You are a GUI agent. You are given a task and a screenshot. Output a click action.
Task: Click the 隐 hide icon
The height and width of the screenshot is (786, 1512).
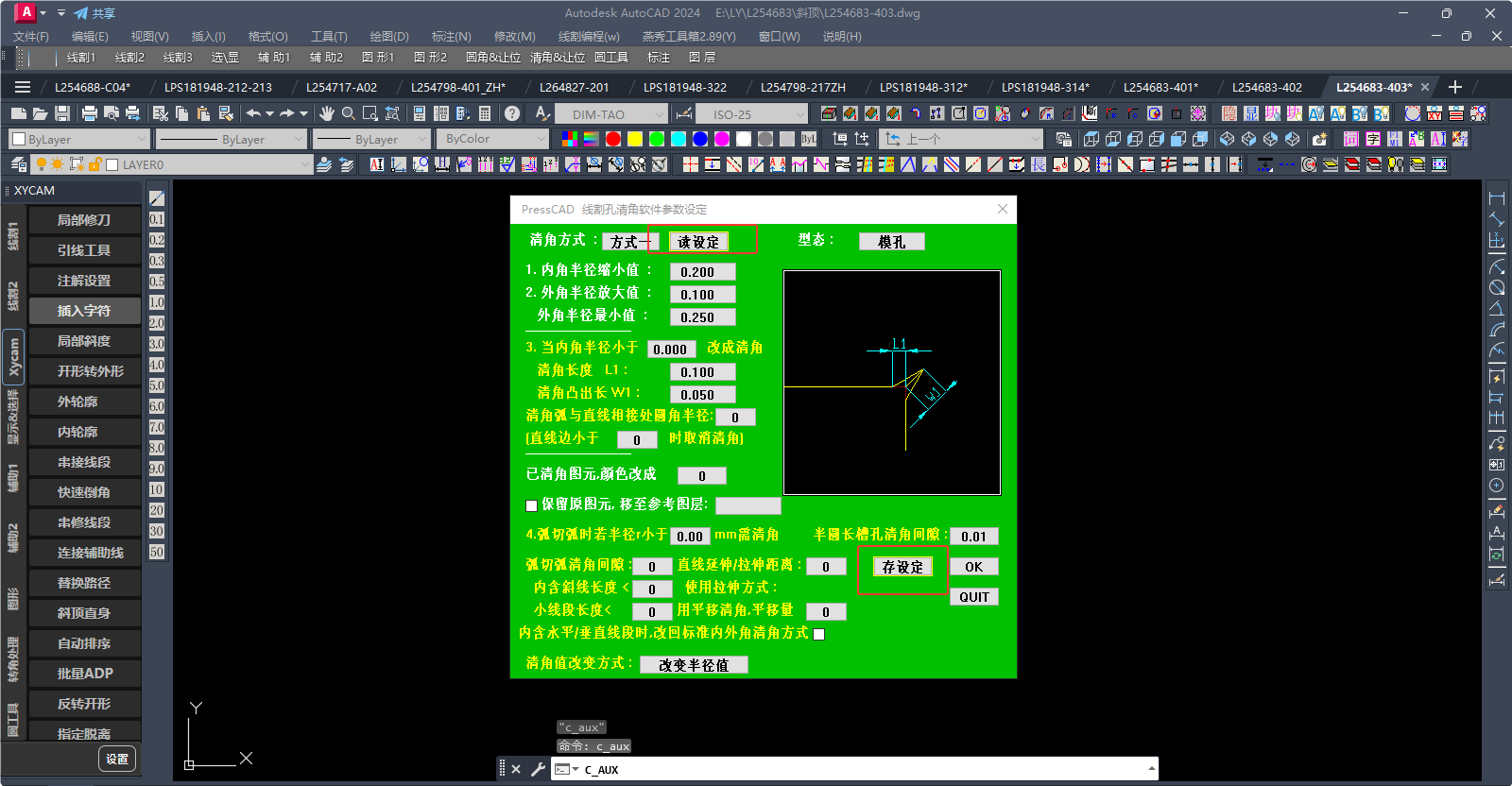point(1229,113)
